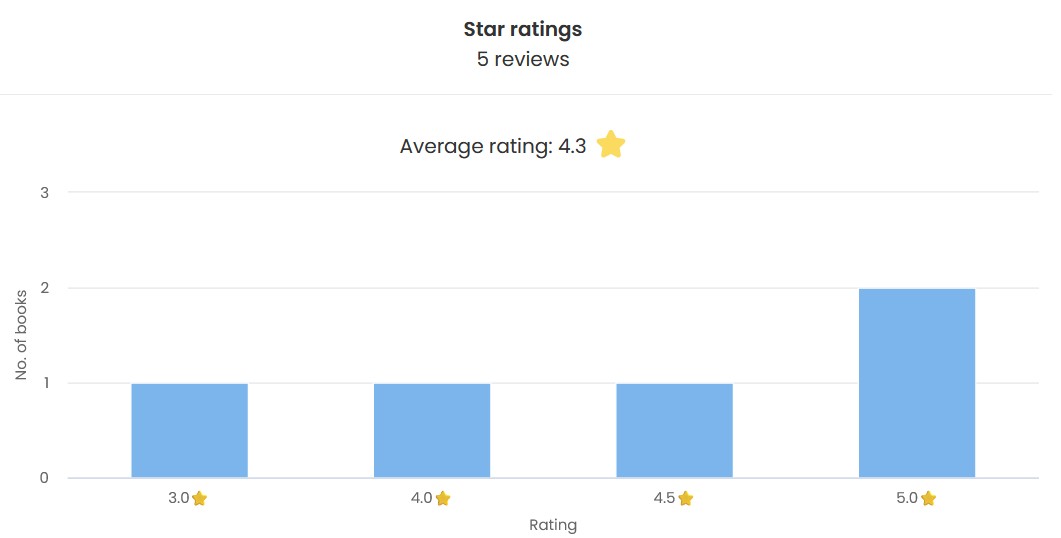Click the star icon next to 4.5
This screenshot has width=1061, height=538.
(x=685, y=498)
